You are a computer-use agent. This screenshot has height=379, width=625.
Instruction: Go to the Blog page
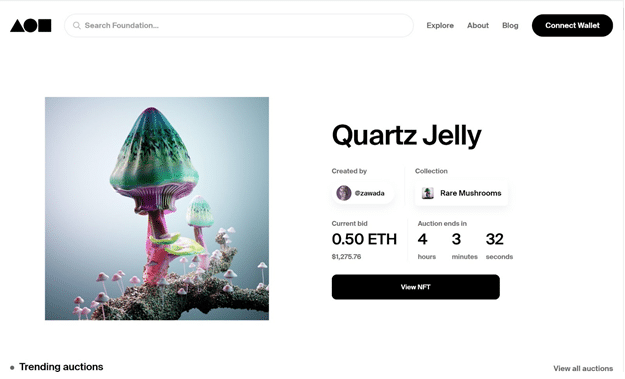click(510, 26)
